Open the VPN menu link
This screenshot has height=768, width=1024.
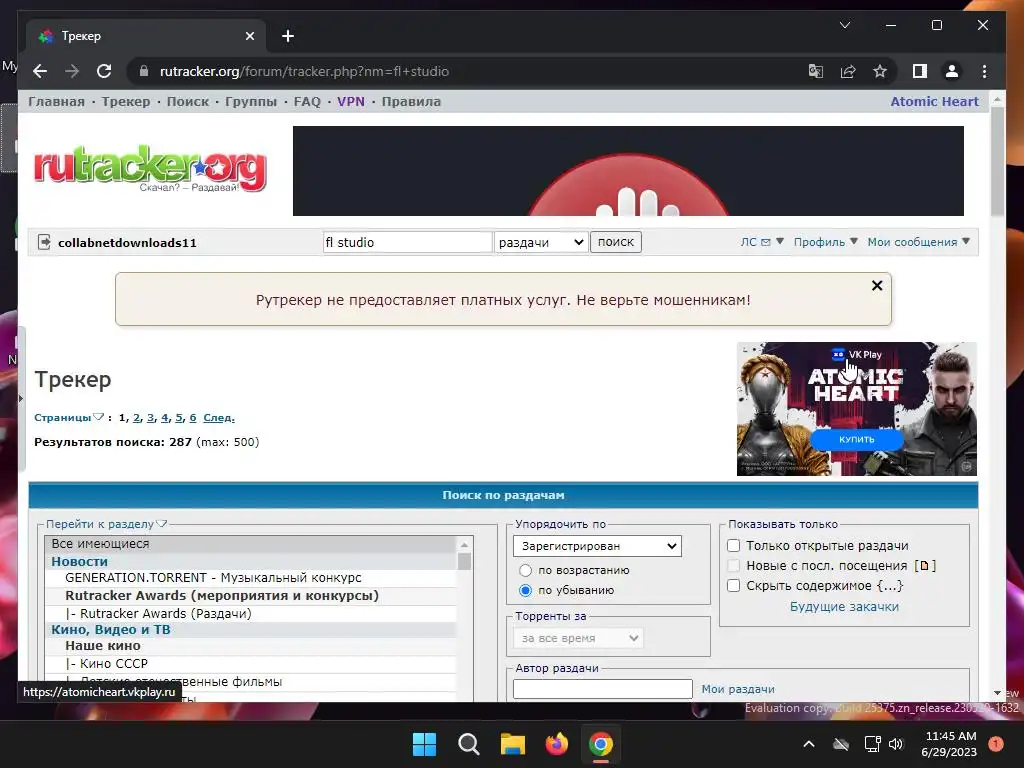coord(351,101)
